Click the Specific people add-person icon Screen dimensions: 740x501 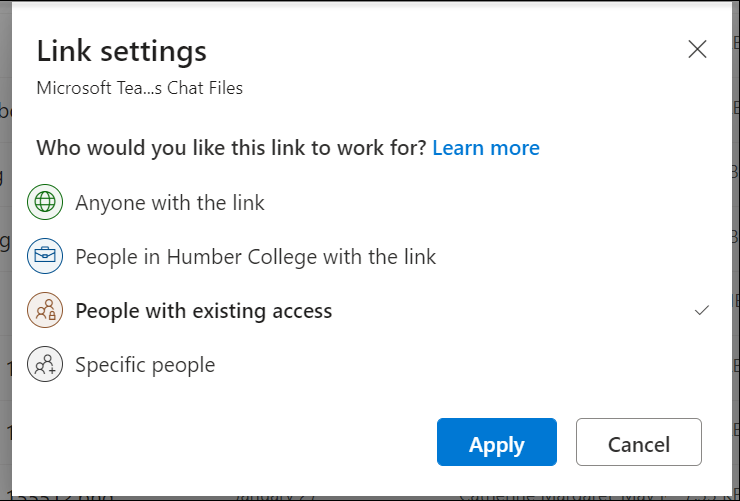[44, 365]
